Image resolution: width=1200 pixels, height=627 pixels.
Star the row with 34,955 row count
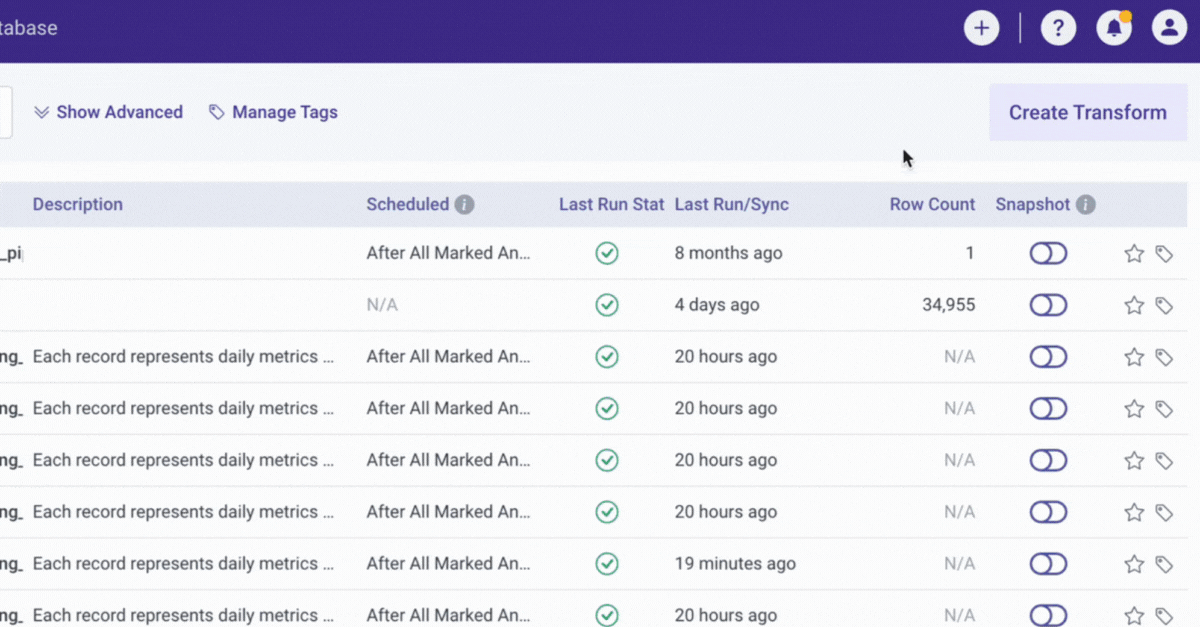pos(1134,305)
